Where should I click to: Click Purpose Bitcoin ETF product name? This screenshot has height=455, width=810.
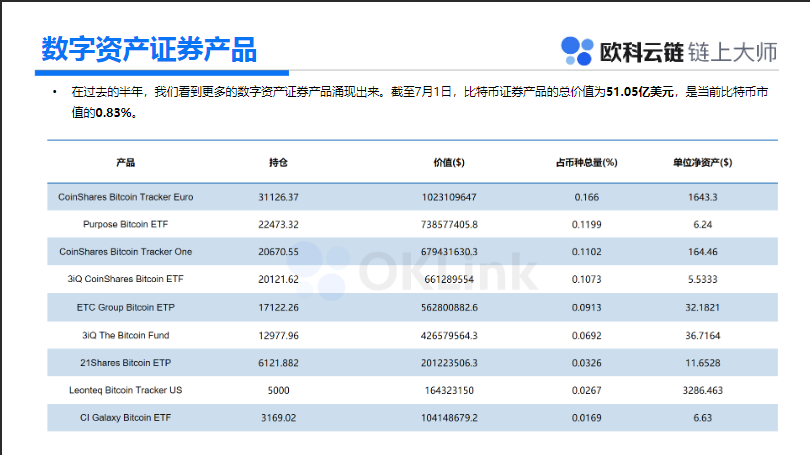click(x=126, y=224)
